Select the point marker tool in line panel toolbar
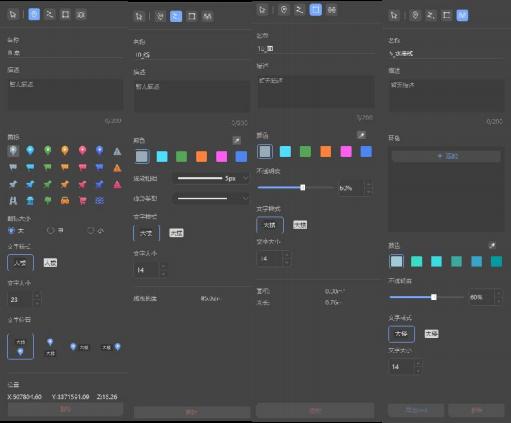Viewport: 511px width, 423px height. (x=160, y=16)
